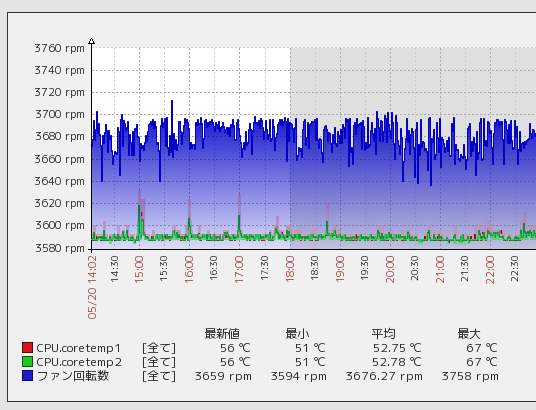Click the 19:00 time axis label
The width and height of the screenshot is (536, 410).
pyautogui.click(x=340, y=270)
